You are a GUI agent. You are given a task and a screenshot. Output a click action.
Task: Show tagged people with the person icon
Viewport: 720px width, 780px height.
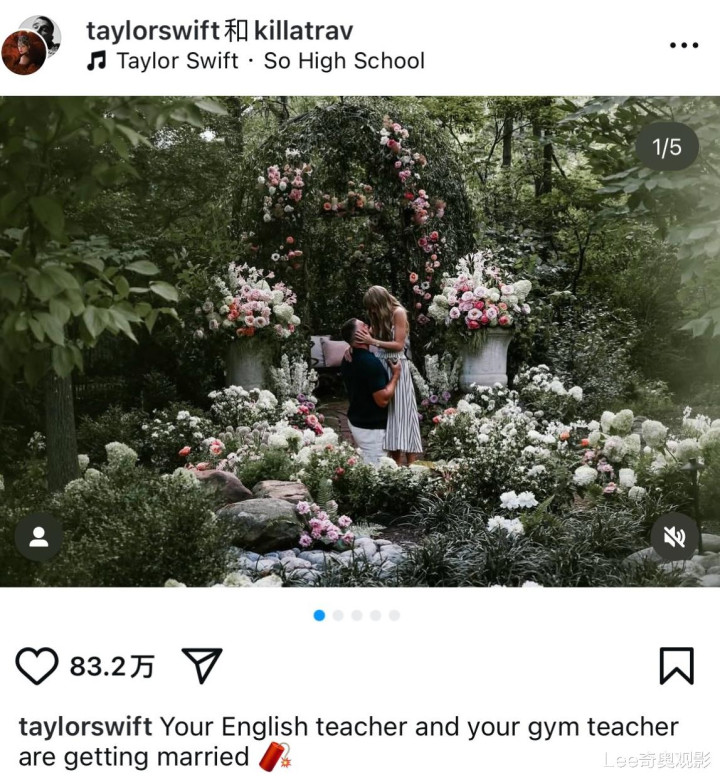click(x=39, y=537)
